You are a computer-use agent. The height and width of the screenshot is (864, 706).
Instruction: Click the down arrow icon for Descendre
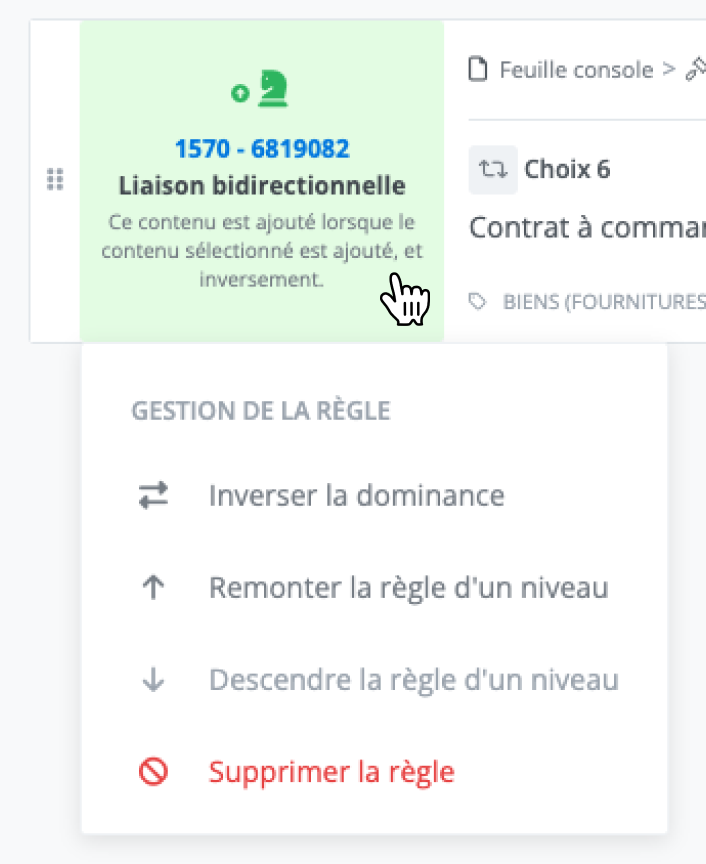(x=153, y=679)
